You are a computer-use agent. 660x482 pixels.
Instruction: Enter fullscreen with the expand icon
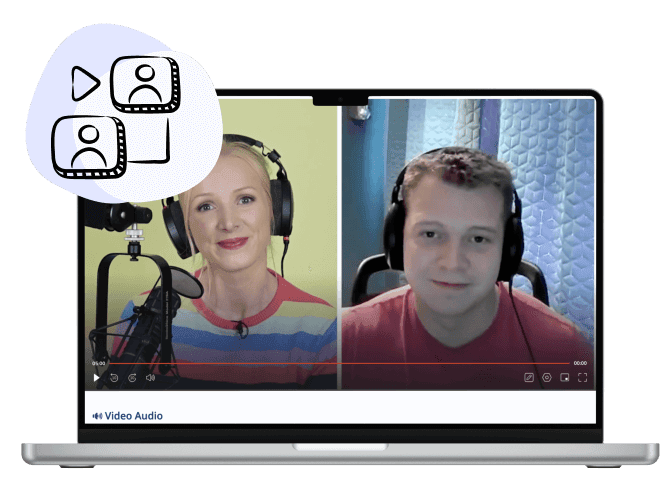click(x=582, y=378)
